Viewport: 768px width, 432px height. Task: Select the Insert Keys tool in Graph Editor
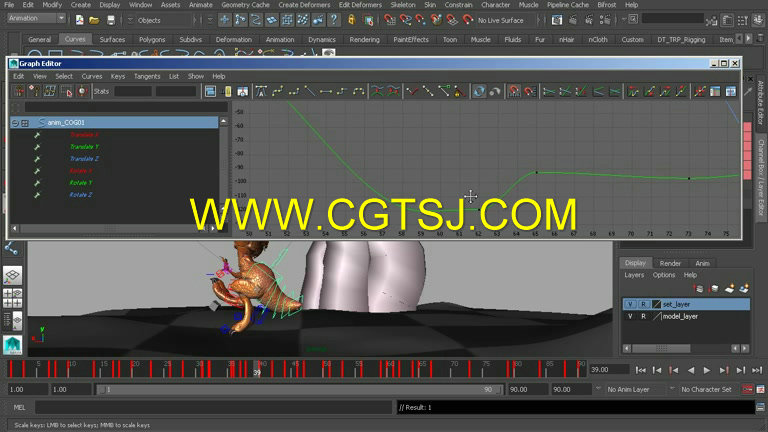click(x=34, y=91)
